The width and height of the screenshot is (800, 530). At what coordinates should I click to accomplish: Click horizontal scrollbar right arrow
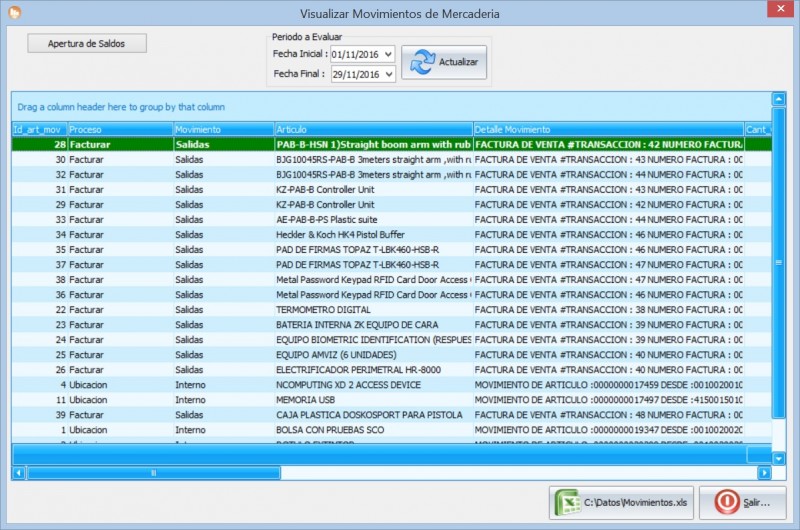[x=765, y=472]
